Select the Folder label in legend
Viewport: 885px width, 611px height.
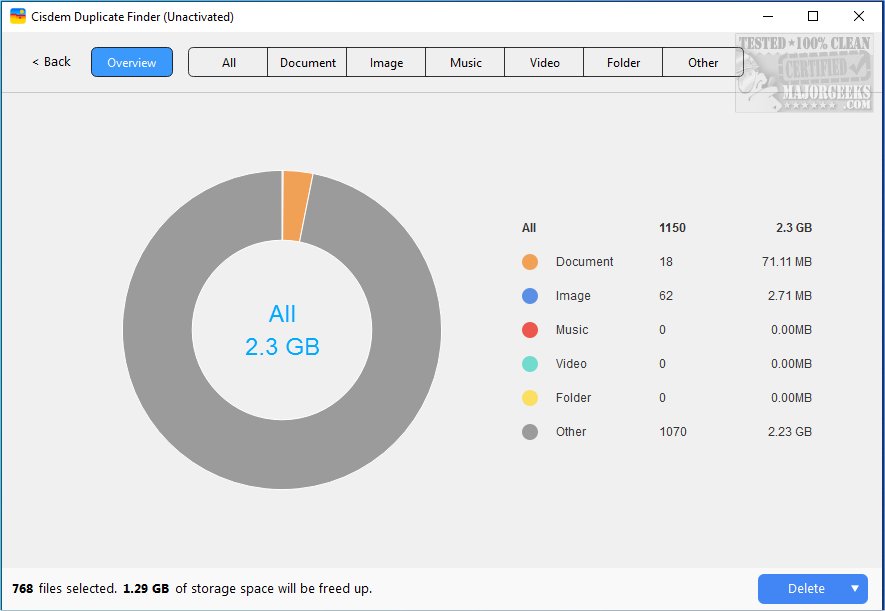point(573,398)
